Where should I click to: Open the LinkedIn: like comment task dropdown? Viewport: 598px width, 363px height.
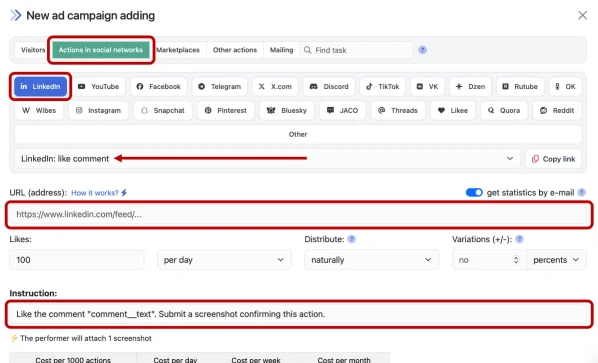(267, 159)
